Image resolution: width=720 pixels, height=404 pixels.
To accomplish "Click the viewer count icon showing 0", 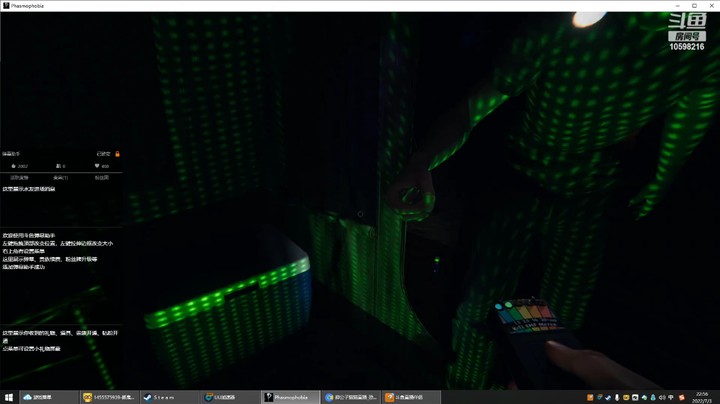I will point(58,166).
